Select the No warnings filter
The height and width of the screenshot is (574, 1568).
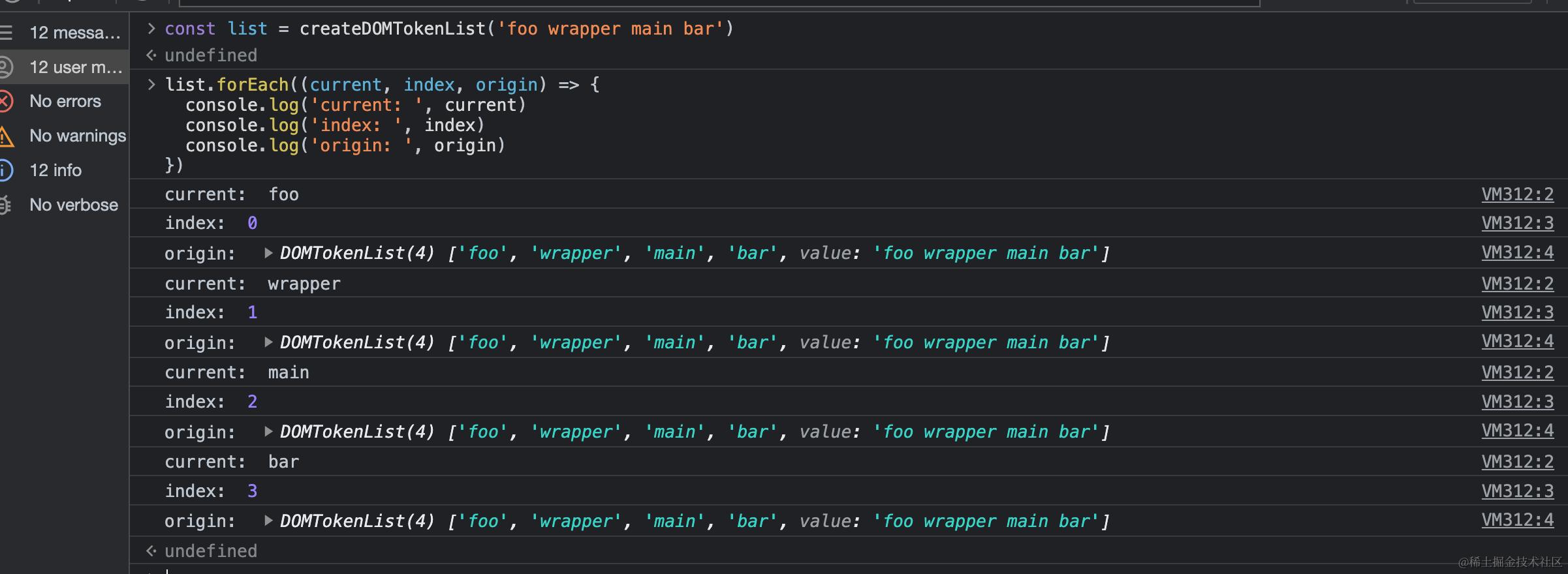coord(64,136)
